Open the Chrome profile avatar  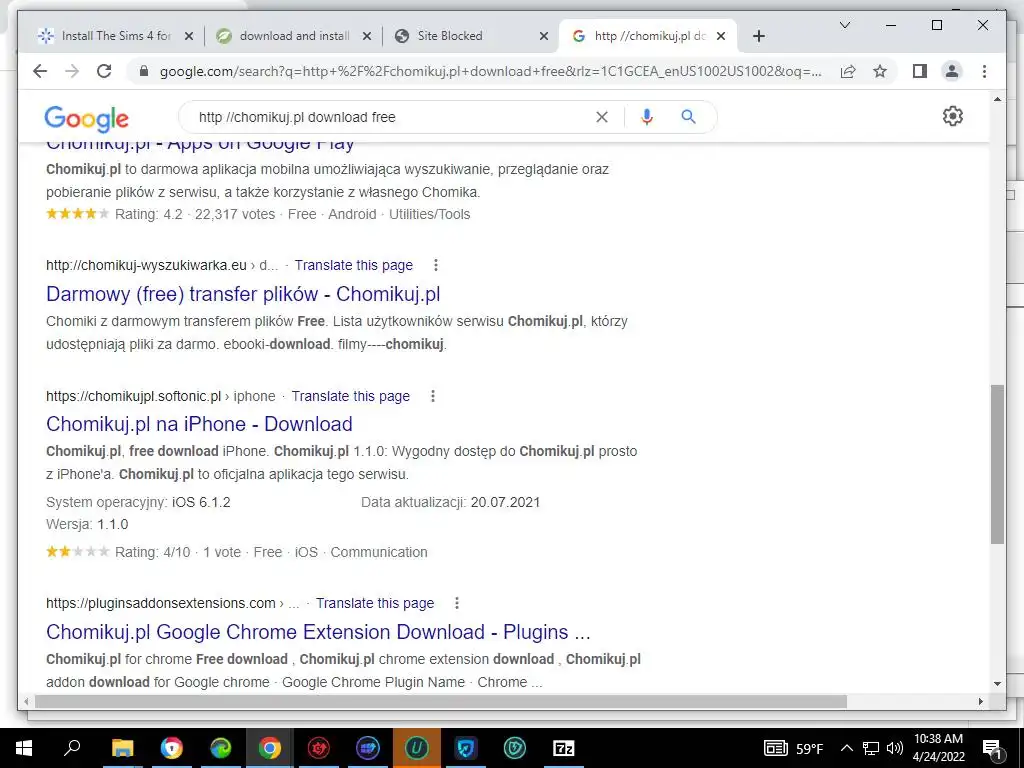(x=952, y=71)
